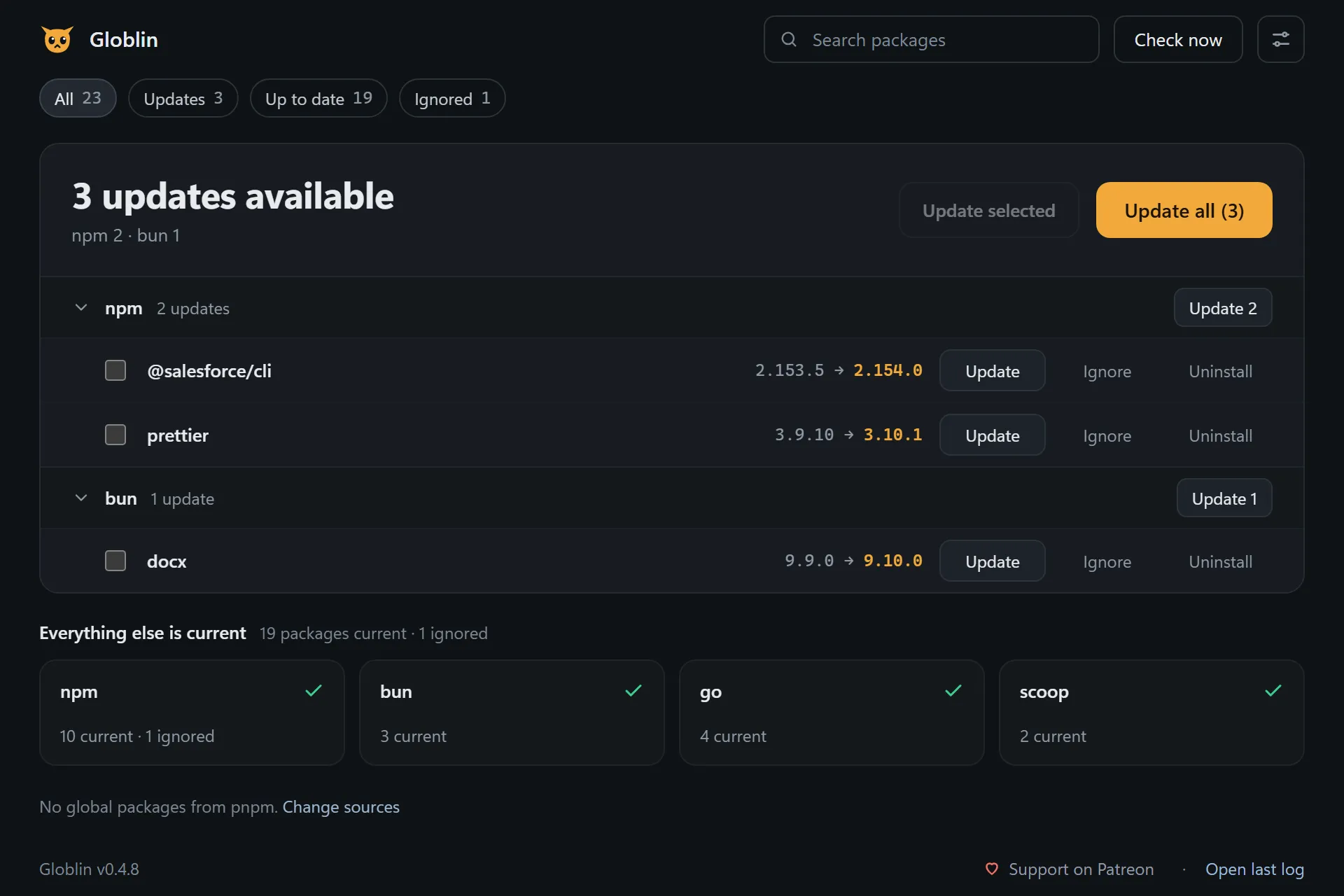The height and width of the screenshot is (896, 1344).
Task: Click the Globlin owl logo icon
Action: [57, 40]
